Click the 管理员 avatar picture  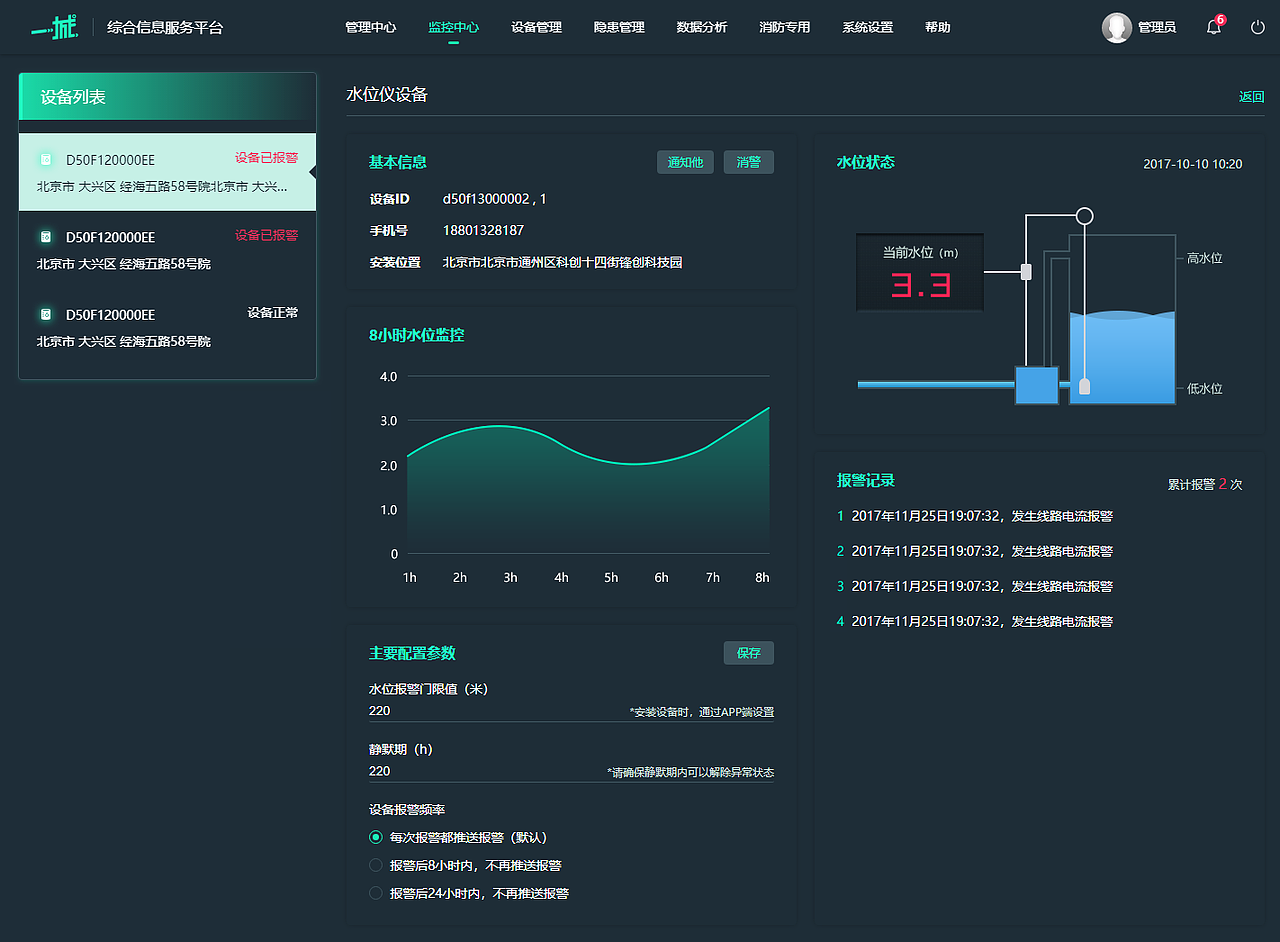coord(1117,27)
